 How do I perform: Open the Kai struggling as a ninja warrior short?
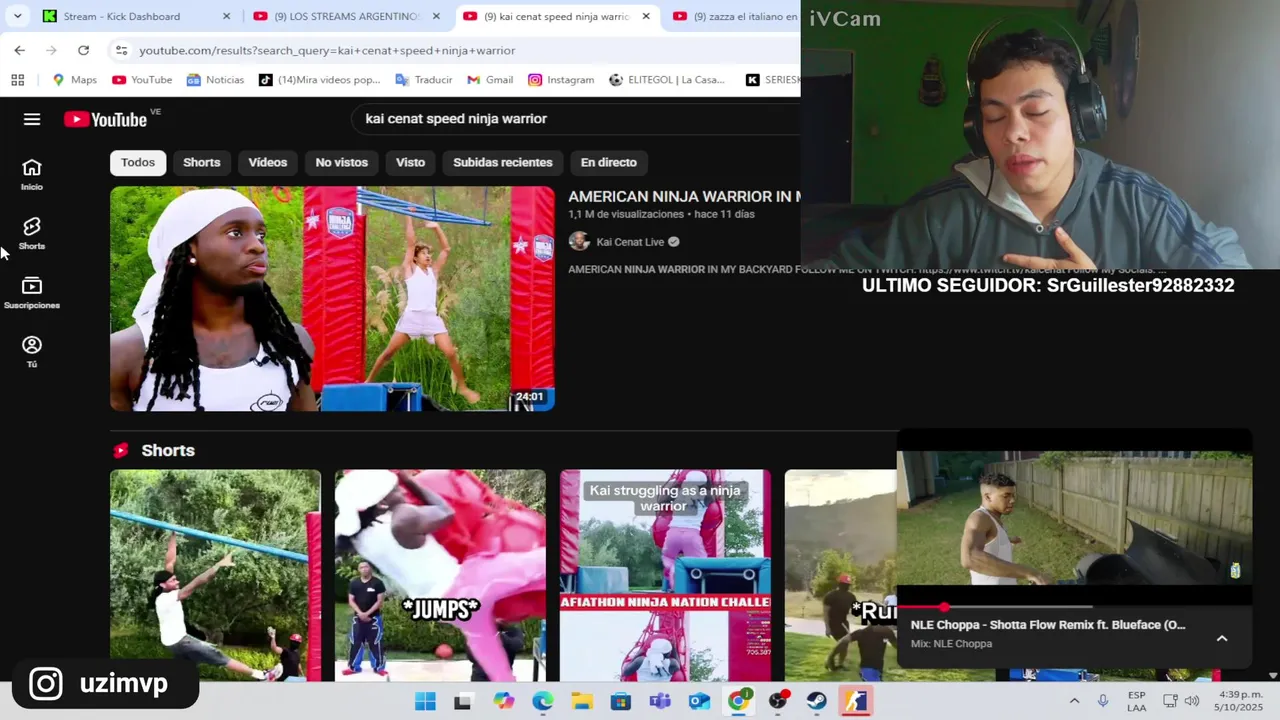(665, 575)
